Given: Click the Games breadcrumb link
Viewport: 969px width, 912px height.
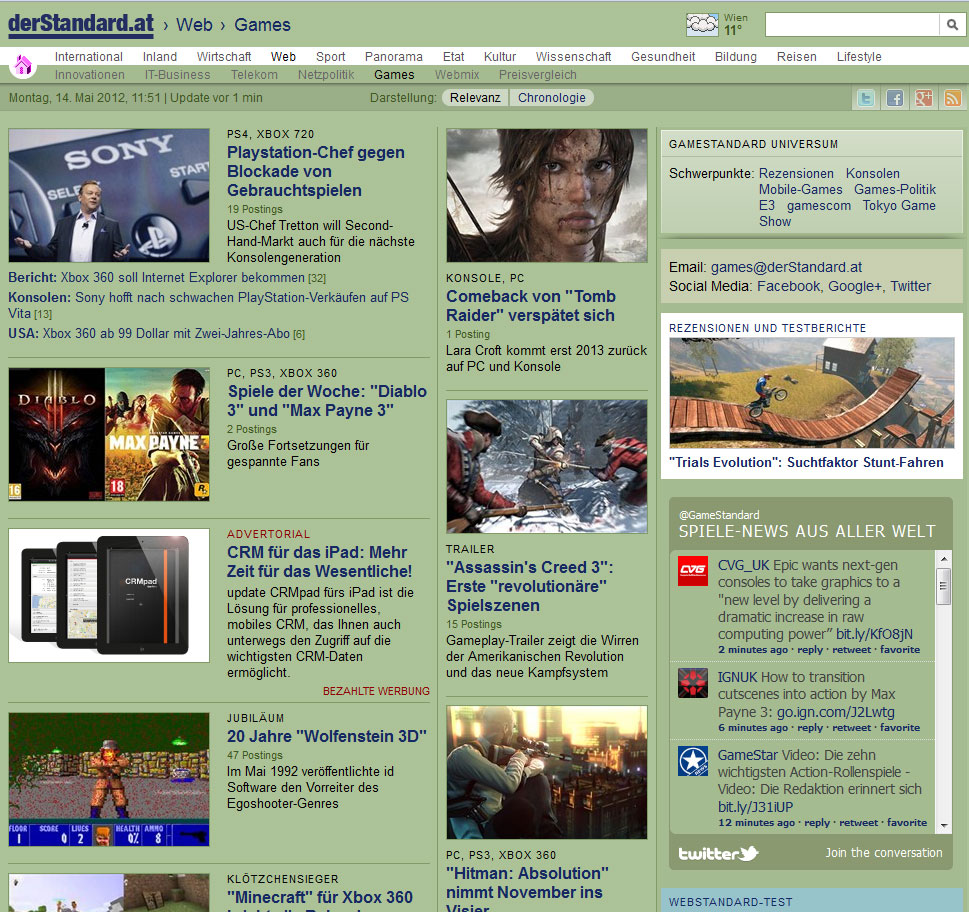Looking at the screenshot, I should click(262, 25).
